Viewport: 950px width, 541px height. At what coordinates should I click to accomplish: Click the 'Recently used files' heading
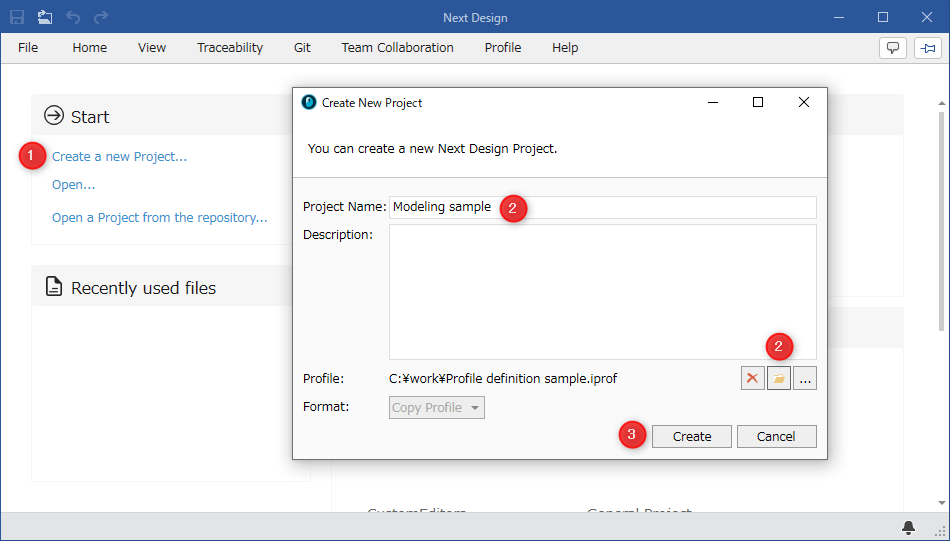tap(144, 288)
